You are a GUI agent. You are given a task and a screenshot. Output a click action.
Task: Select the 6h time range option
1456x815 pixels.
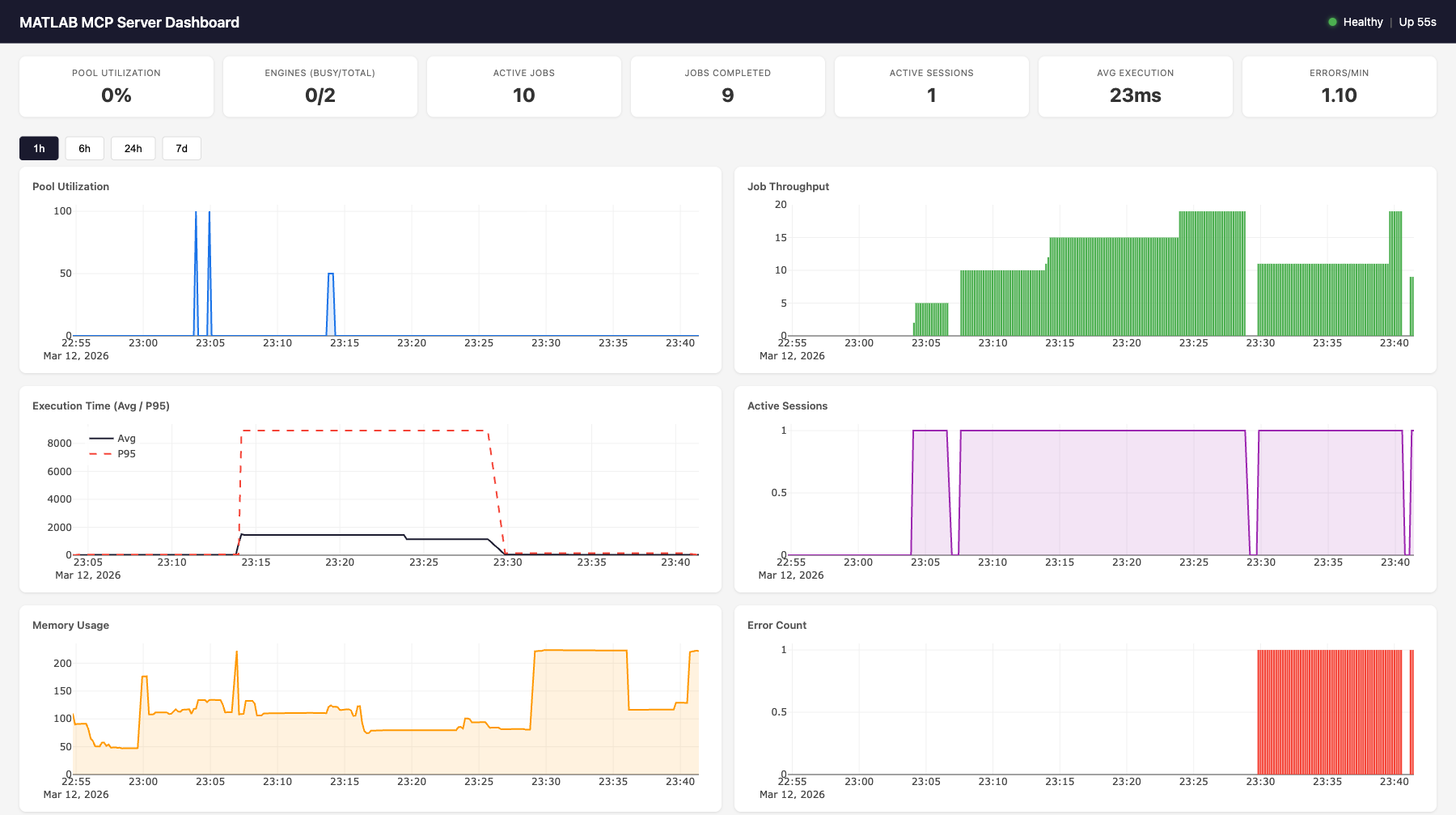point(84,148)
